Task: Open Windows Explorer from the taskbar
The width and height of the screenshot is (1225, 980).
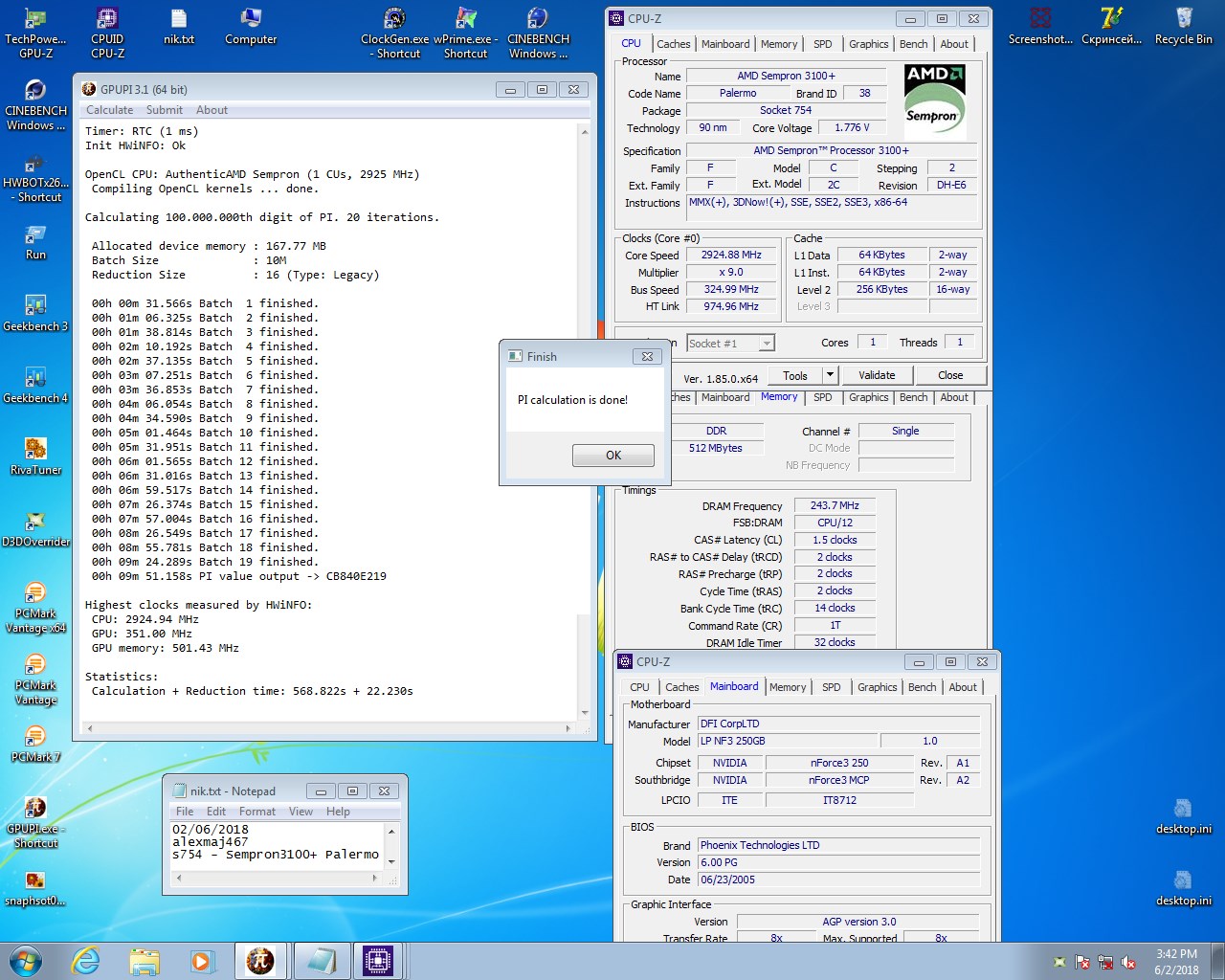Action: [145, 961]
